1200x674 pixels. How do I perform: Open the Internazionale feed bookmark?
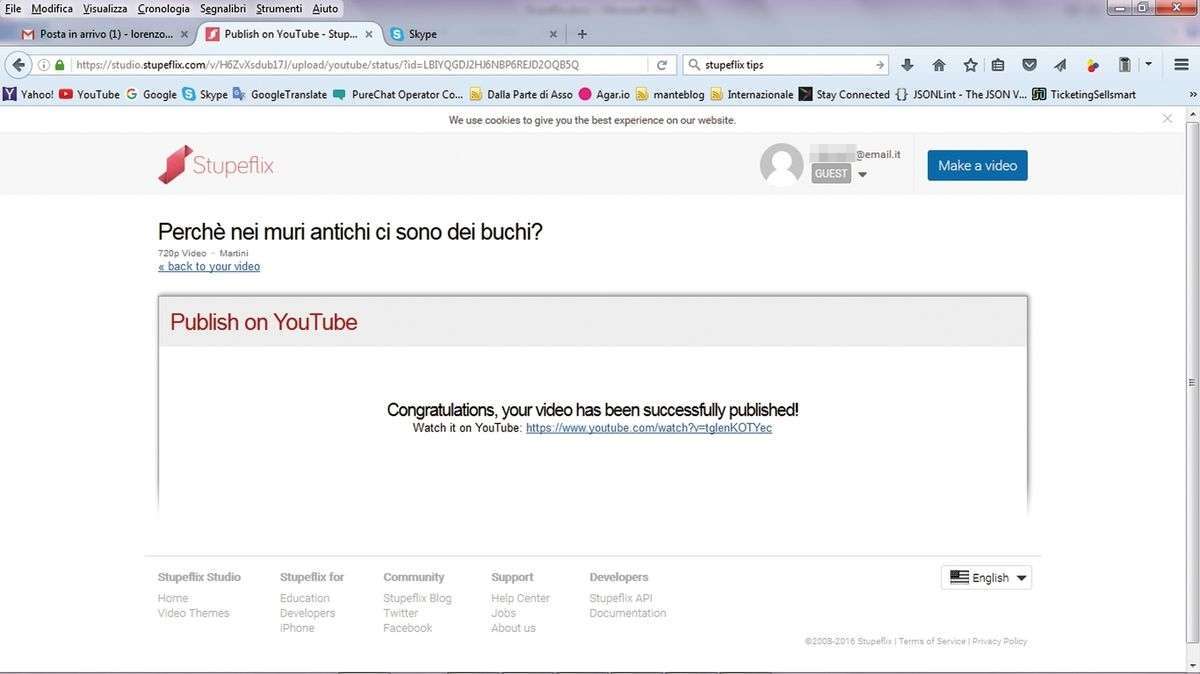[752, 95]
